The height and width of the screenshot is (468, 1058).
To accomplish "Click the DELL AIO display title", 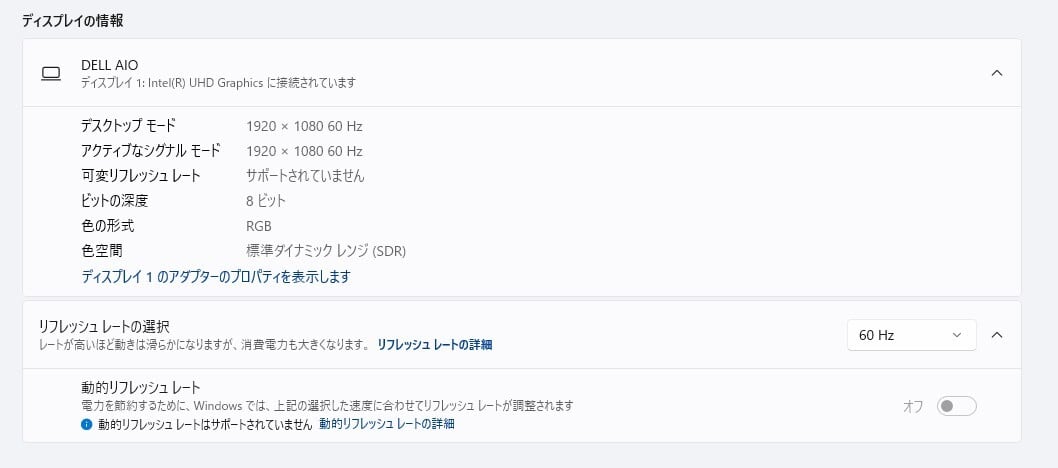I will click(x=110, y=65).
